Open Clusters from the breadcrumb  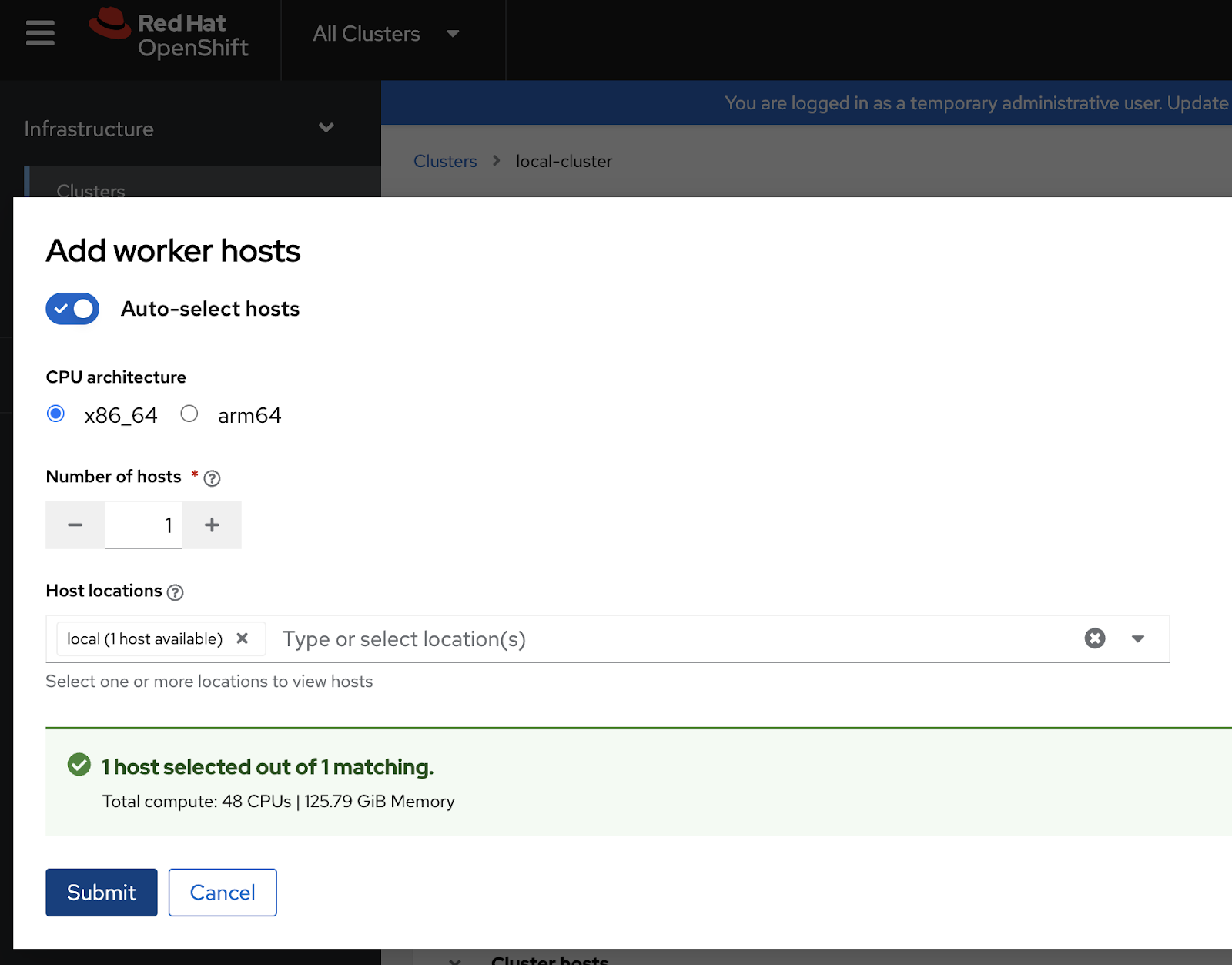(445, 161)
